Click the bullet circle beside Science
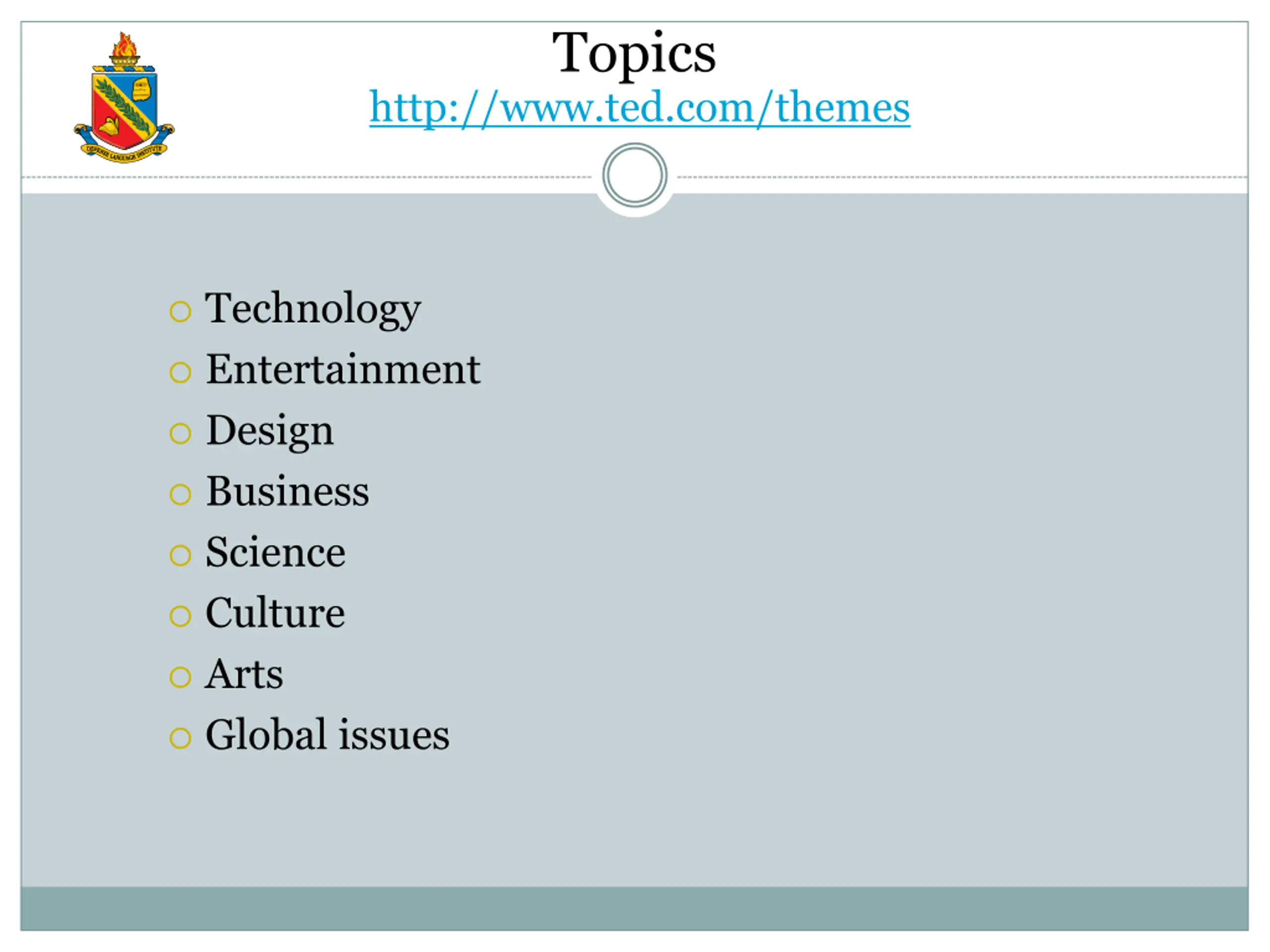Screen dimensions: 1270x952 click(180, 555)
